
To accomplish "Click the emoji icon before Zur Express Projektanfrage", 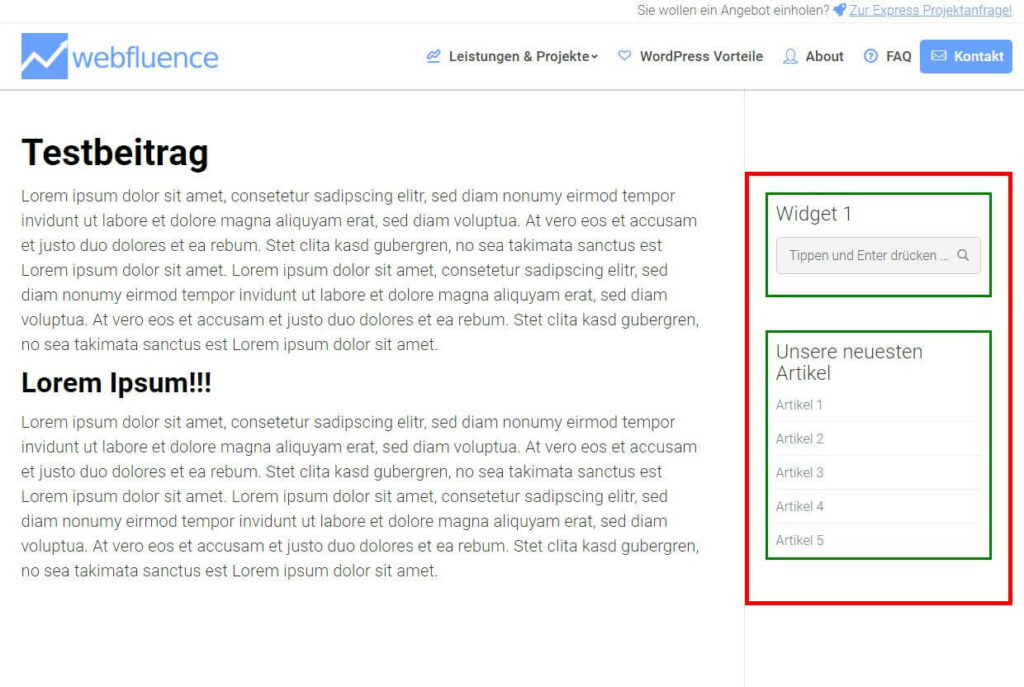I will 838,10.
